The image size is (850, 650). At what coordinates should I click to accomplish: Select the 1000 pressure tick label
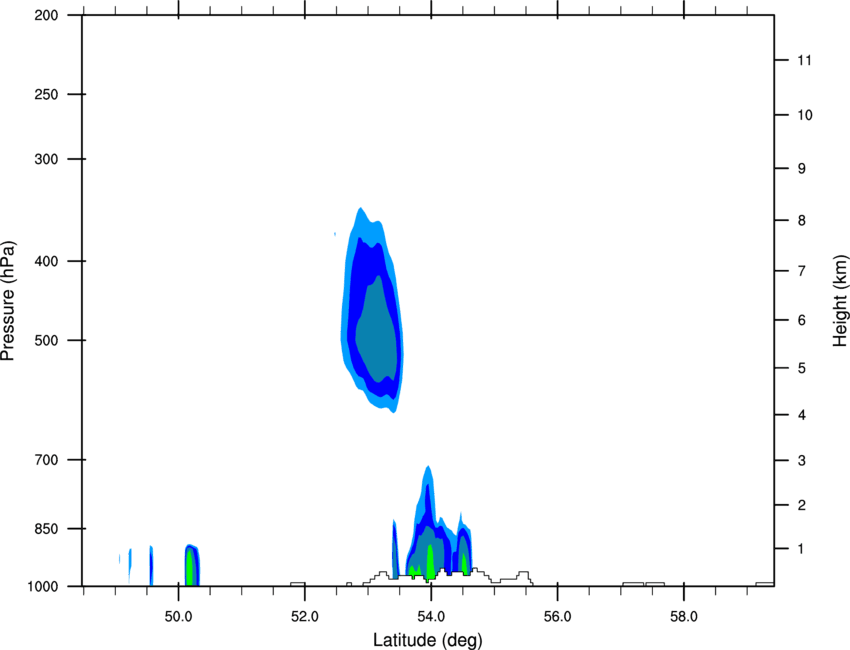point(43,586)
